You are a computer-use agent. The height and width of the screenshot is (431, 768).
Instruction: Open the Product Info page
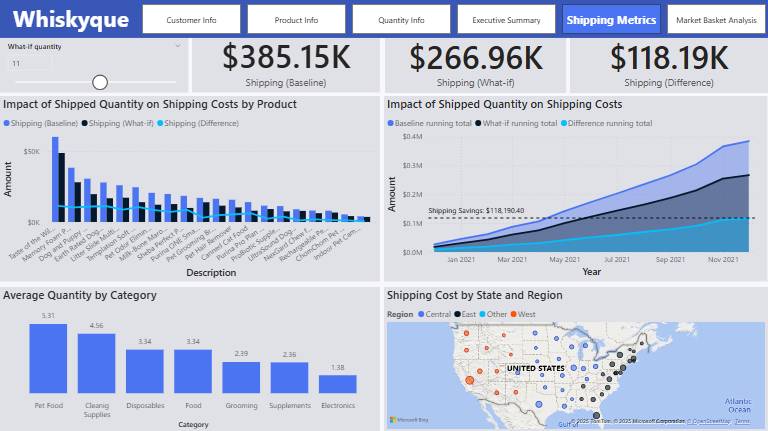[x=296, y=20]
